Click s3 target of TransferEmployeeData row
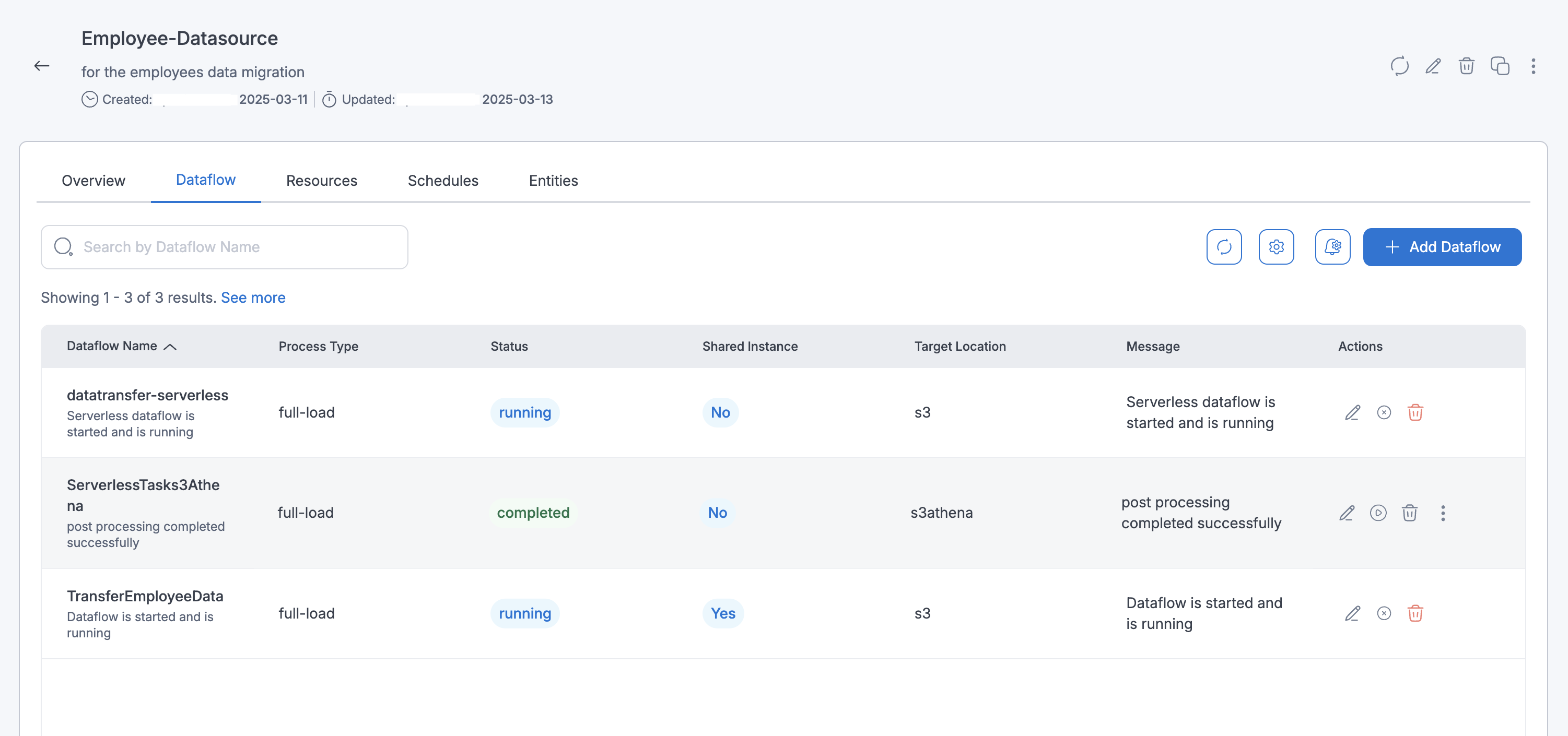1568x736 pixels. coord(922,613)
